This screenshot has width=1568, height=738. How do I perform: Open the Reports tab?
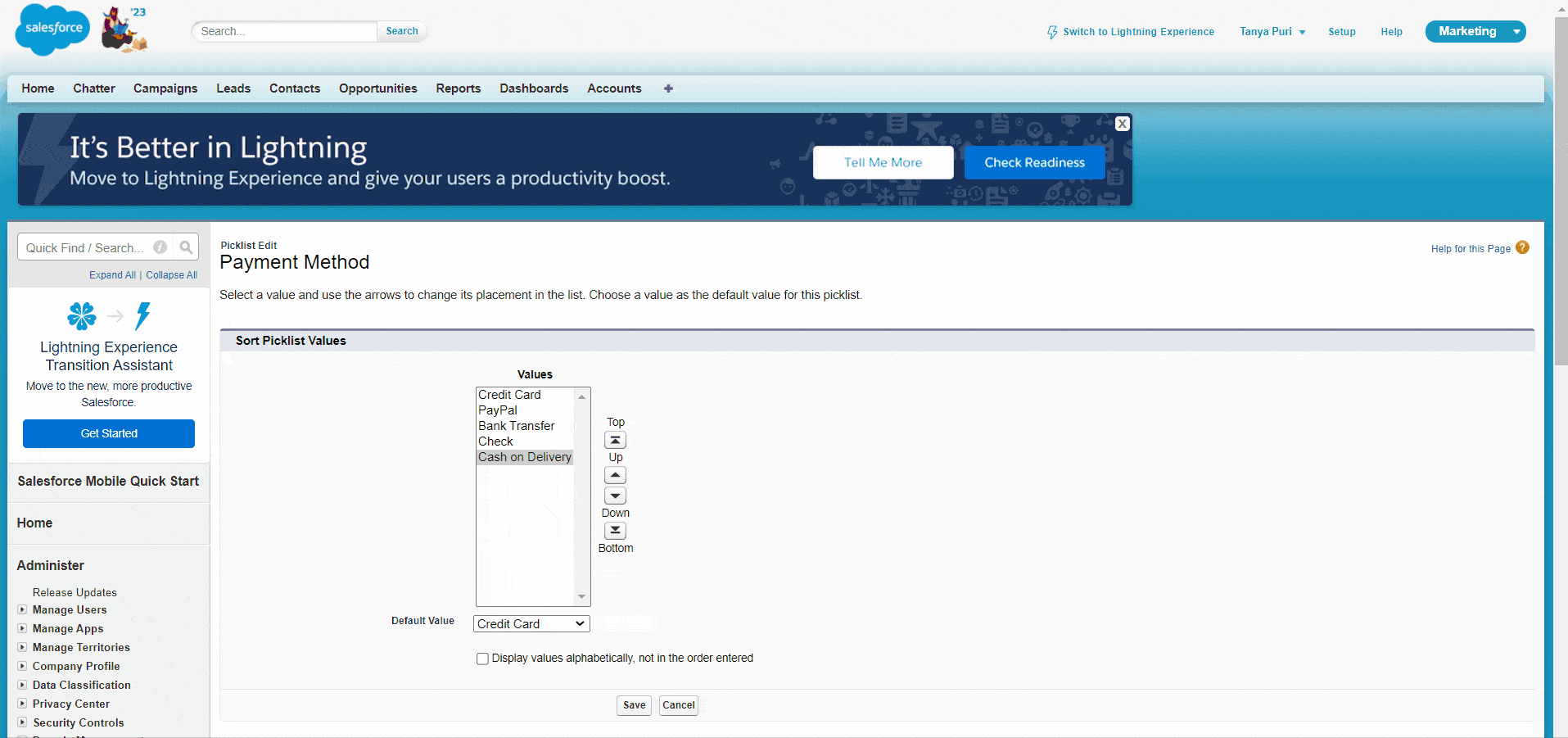point(458,88)
